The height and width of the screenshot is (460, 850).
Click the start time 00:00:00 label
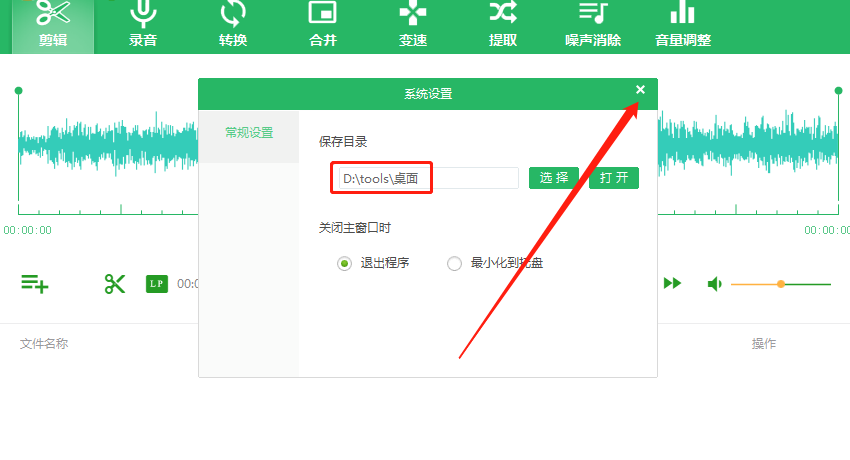pyautogui.click(x=28, y=230)
